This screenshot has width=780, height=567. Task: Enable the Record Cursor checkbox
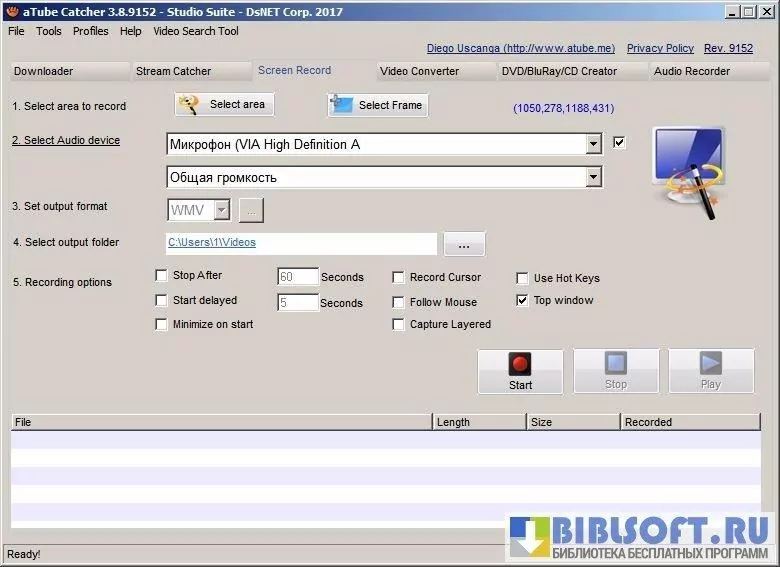[399, 278]
